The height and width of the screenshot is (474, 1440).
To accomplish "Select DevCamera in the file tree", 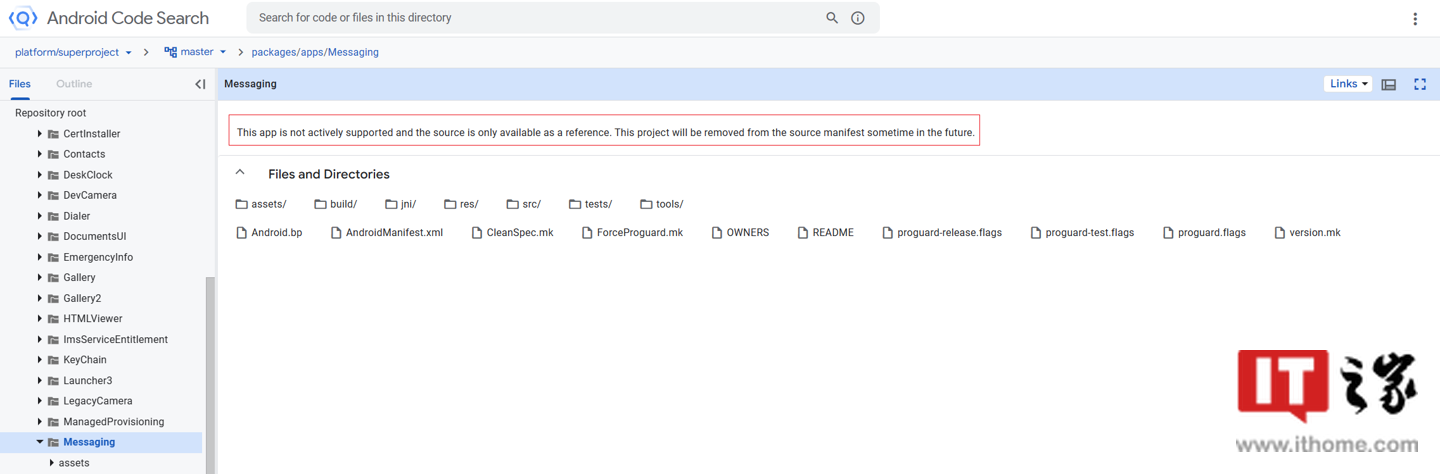I will pos(90,195).
